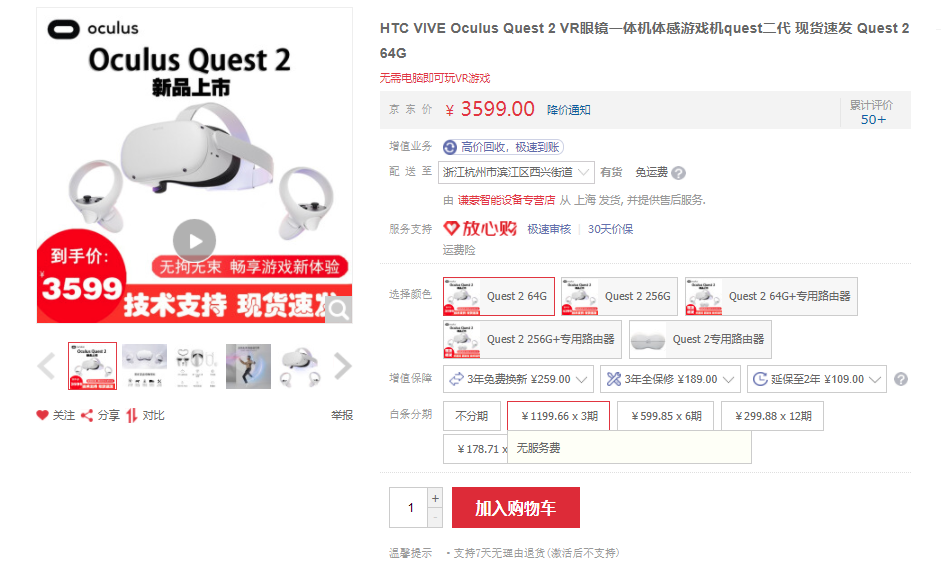The height and width of the screenshot is (561, 941).
Task: Open the 降价通知 price alert link
Action: [568, 110]
